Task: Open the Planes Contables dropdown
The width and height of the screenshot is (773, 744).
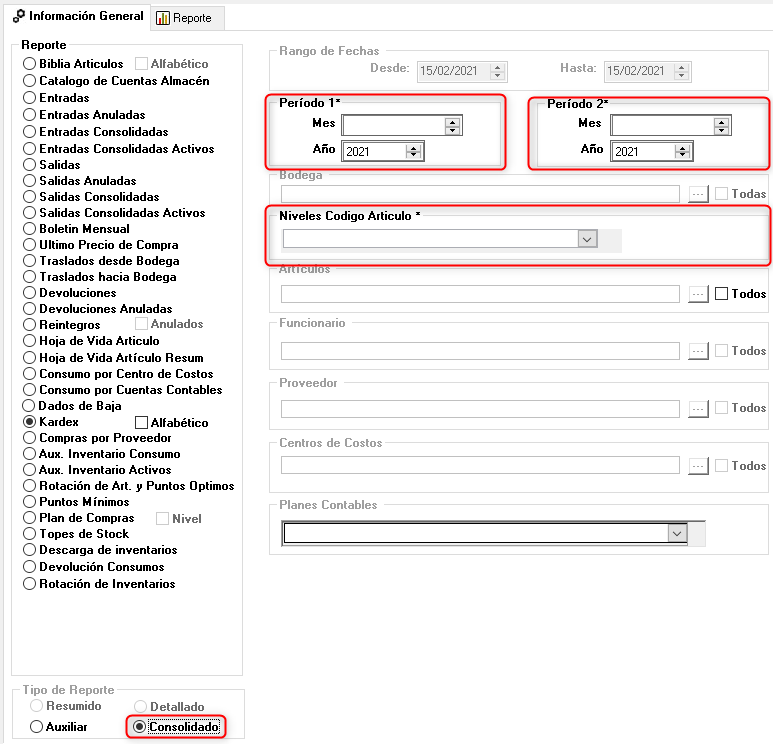Action: (x=677, y=534)
